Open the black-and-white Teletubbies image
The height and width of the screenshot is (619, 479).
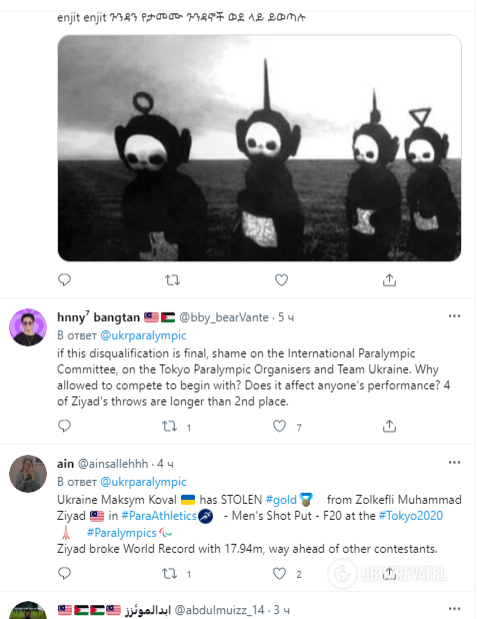tap(259, 148)
